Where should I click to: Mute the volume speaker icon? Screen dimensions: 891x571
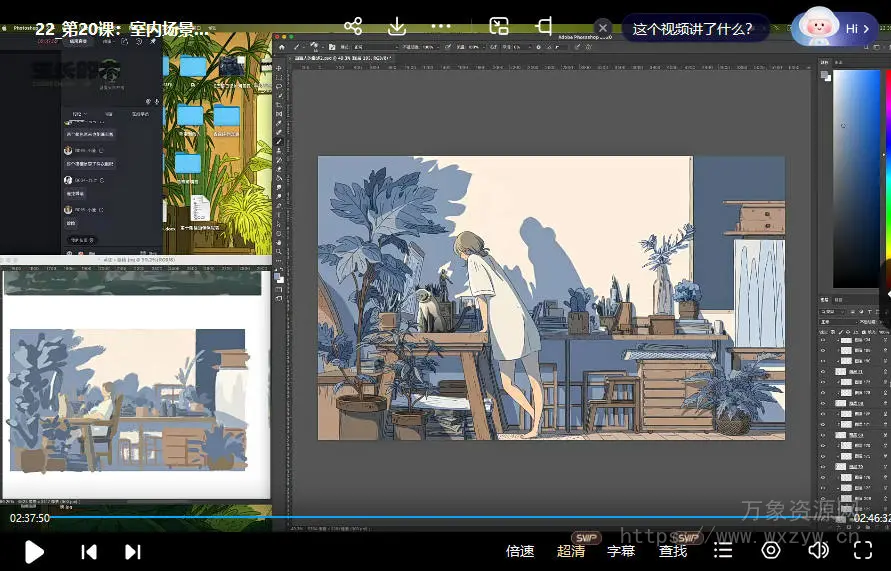[818, 550]
